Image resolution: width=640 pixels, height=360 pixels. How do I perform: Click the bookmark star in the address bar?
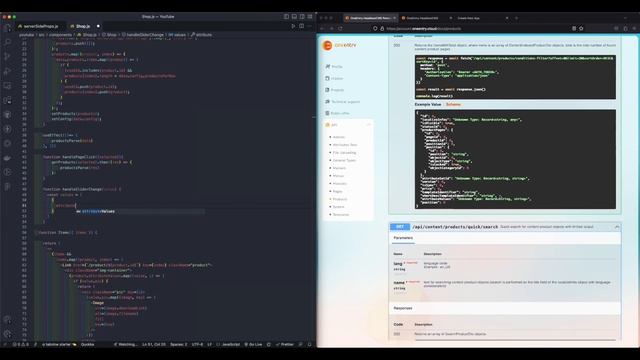tap(581, 29)
